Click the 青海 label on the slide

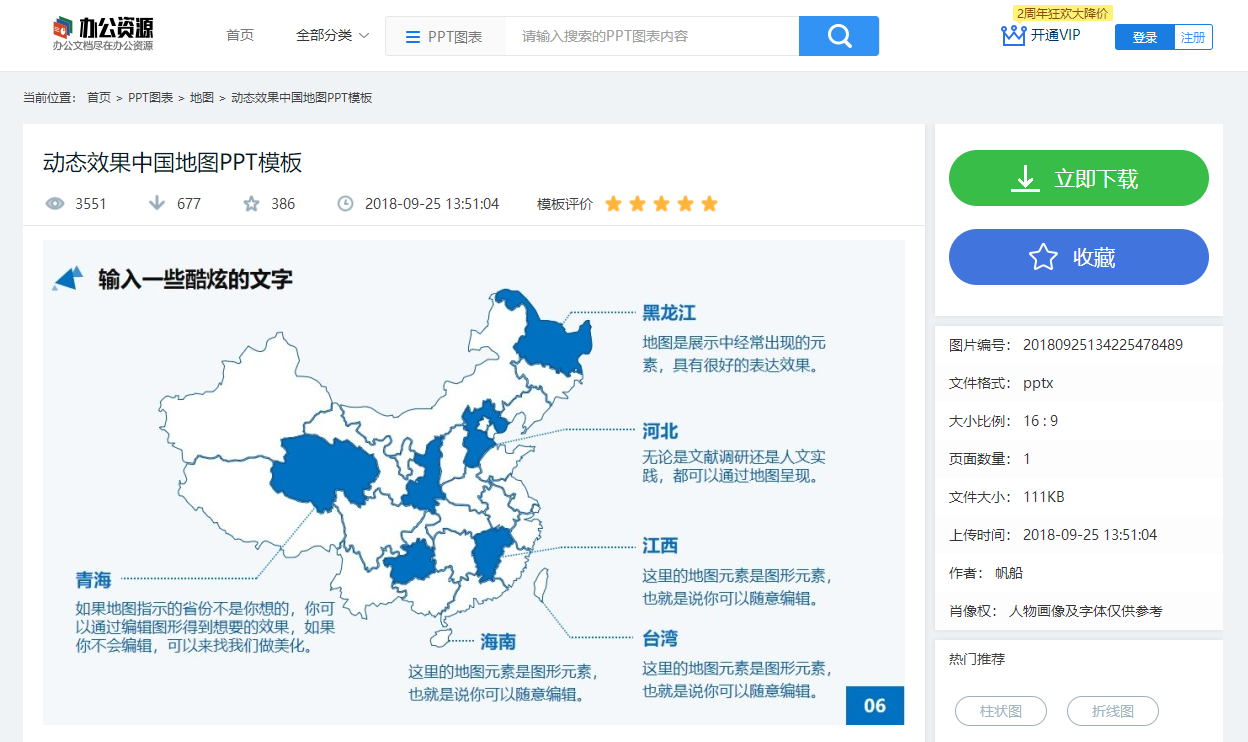coord(94,580)
